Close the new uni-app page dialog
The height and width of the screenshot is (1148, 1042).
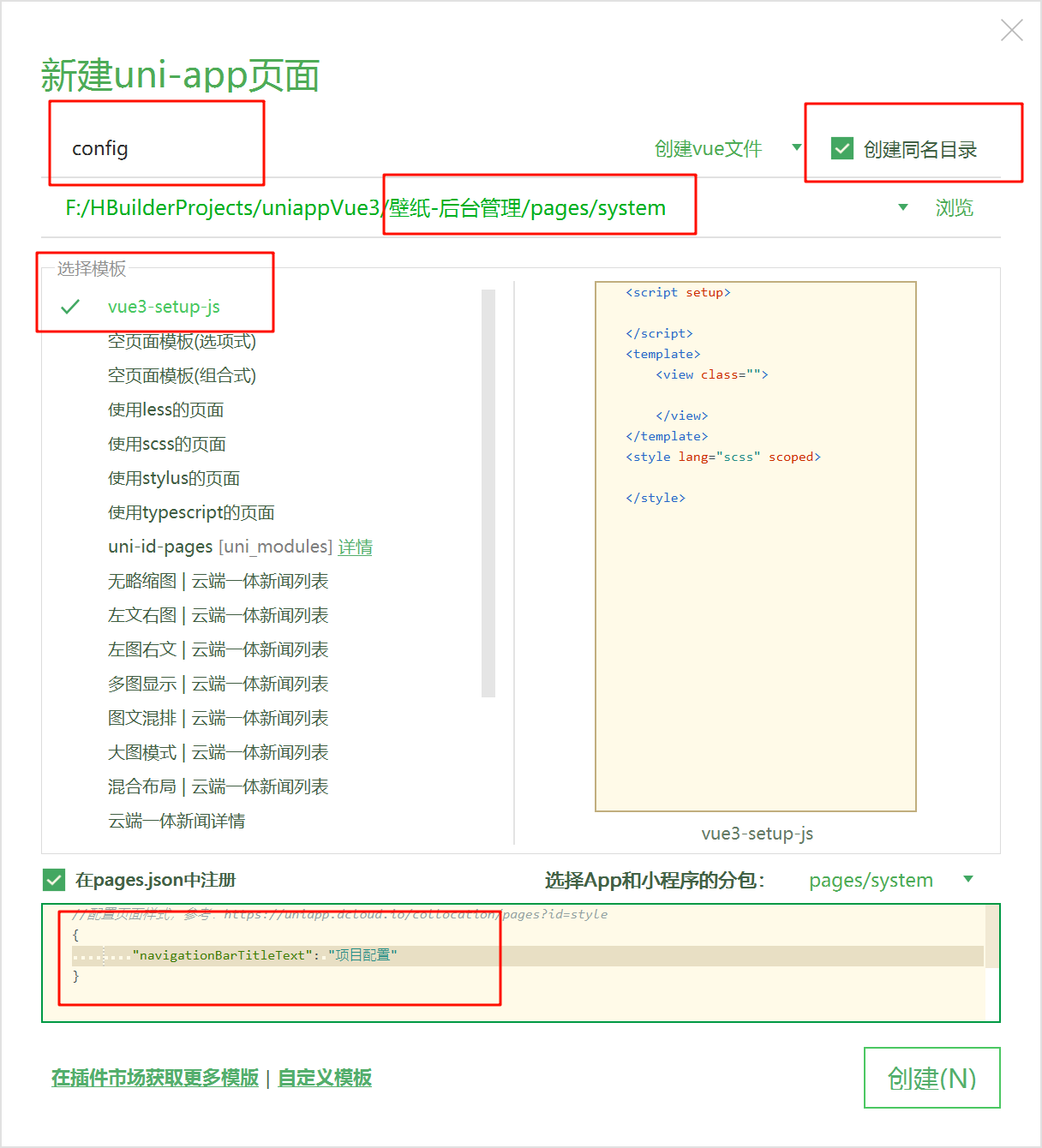click(x=1012, y=31)
